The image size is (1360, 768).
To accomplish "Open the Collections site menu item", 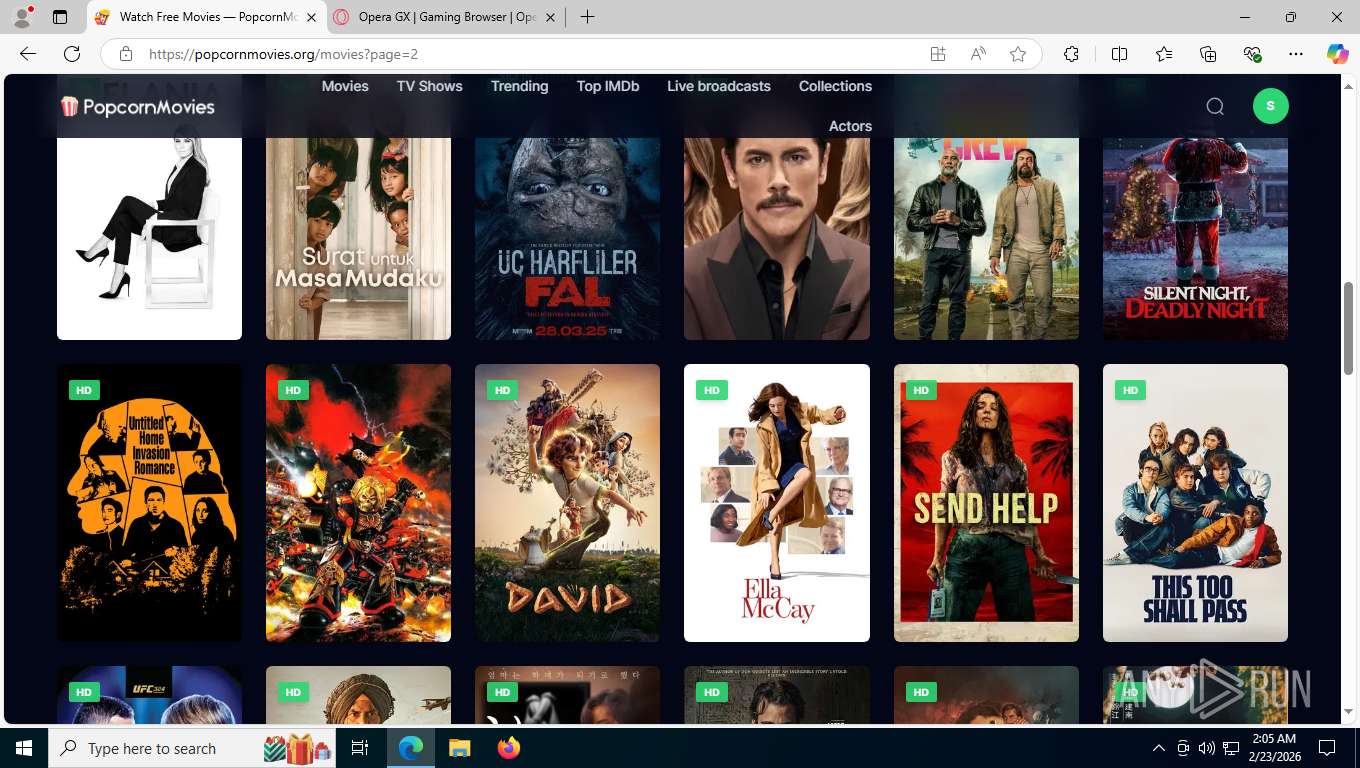I will pos(835,86).
